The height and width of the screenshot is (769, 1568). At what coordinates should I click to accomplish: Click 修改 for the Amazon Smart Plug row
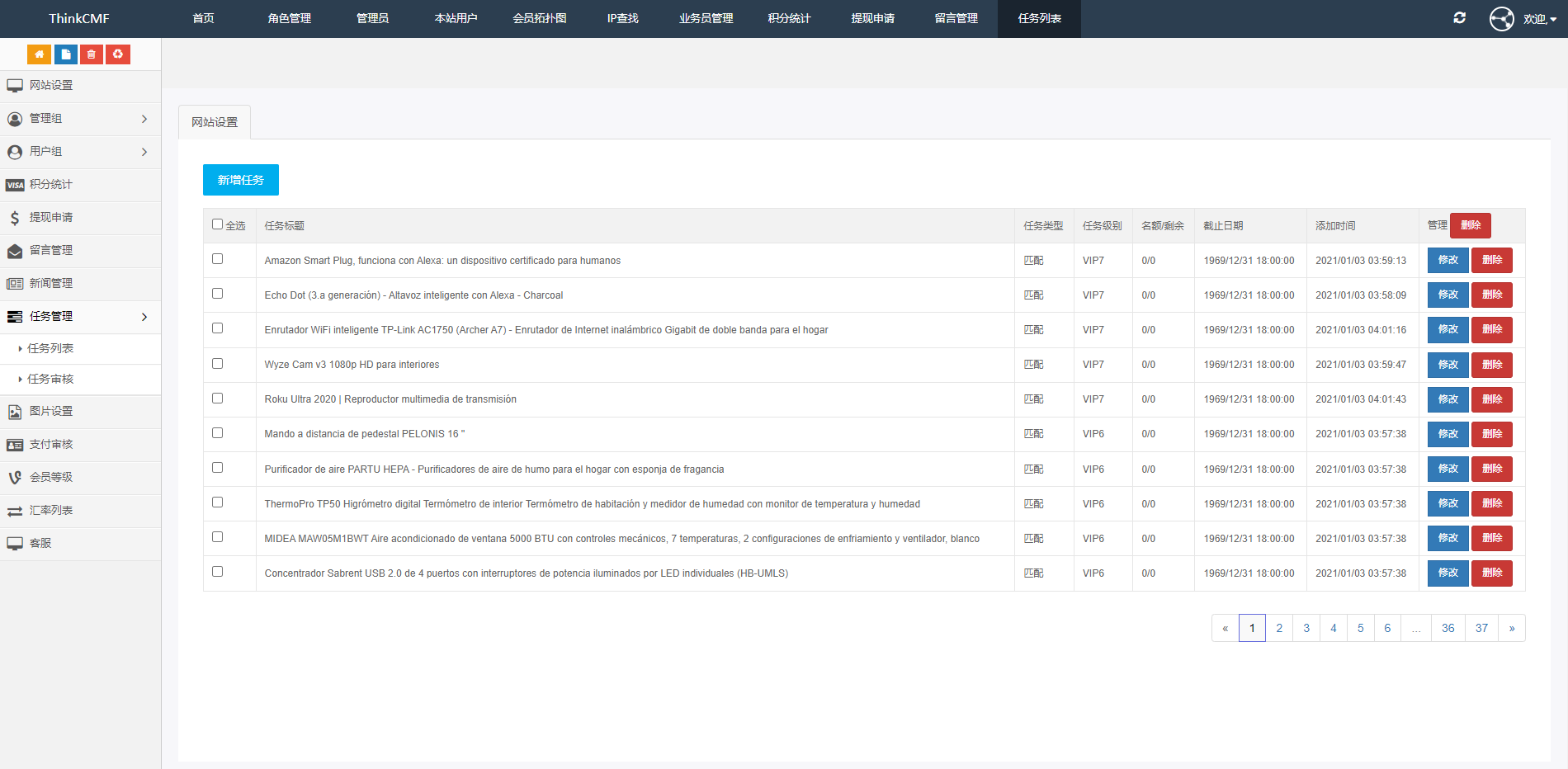1448,260
